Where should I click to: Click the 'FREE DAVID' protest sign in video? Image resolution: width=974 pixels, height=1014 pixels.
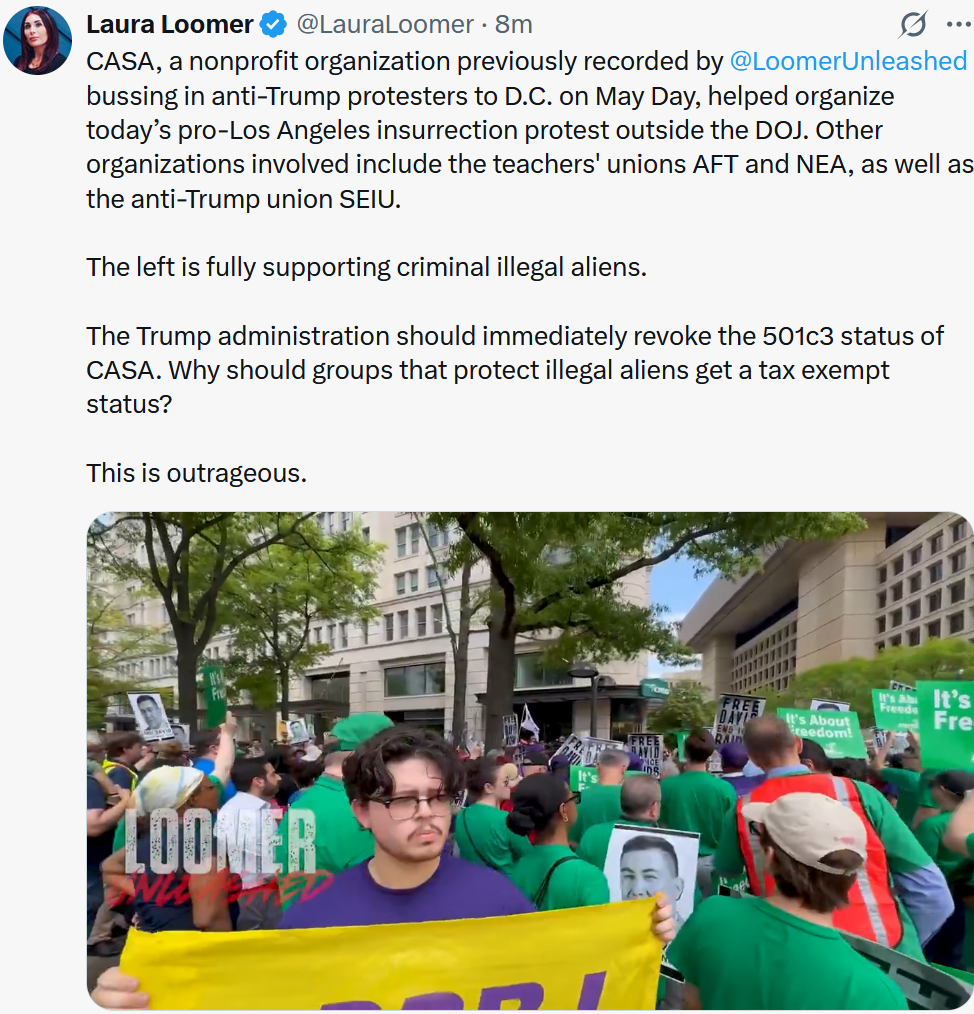pyautogui.click(x=739, y=719)
